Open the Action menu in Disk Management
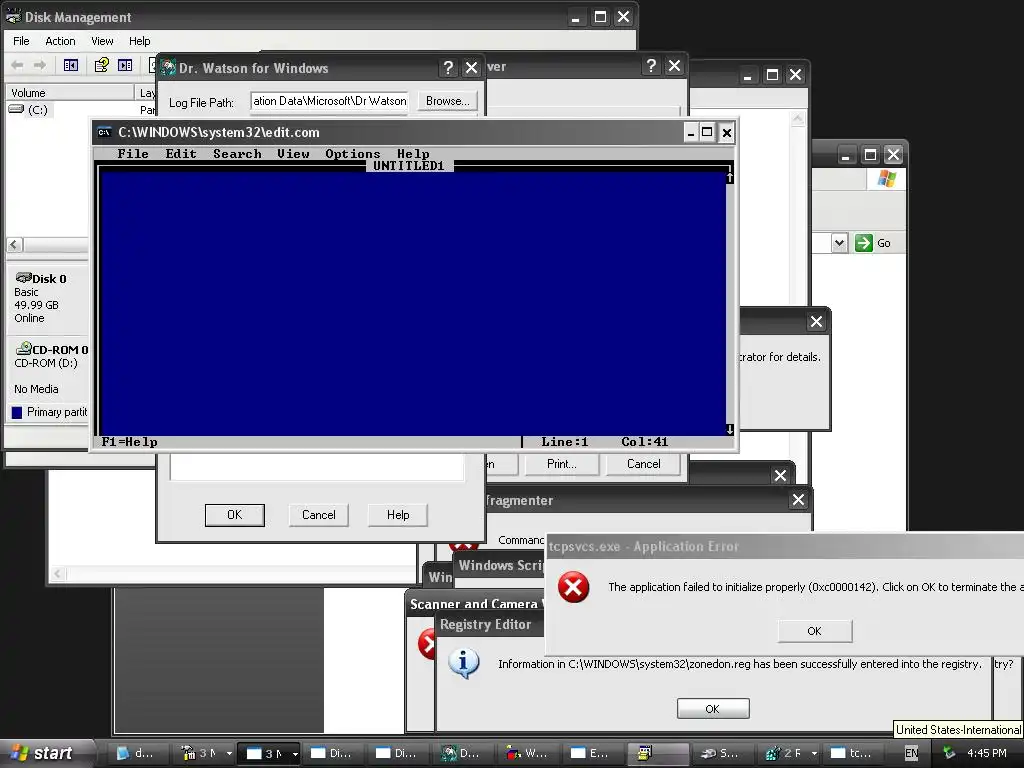This screenshot has width=1024, height=768. coord(60,40)
